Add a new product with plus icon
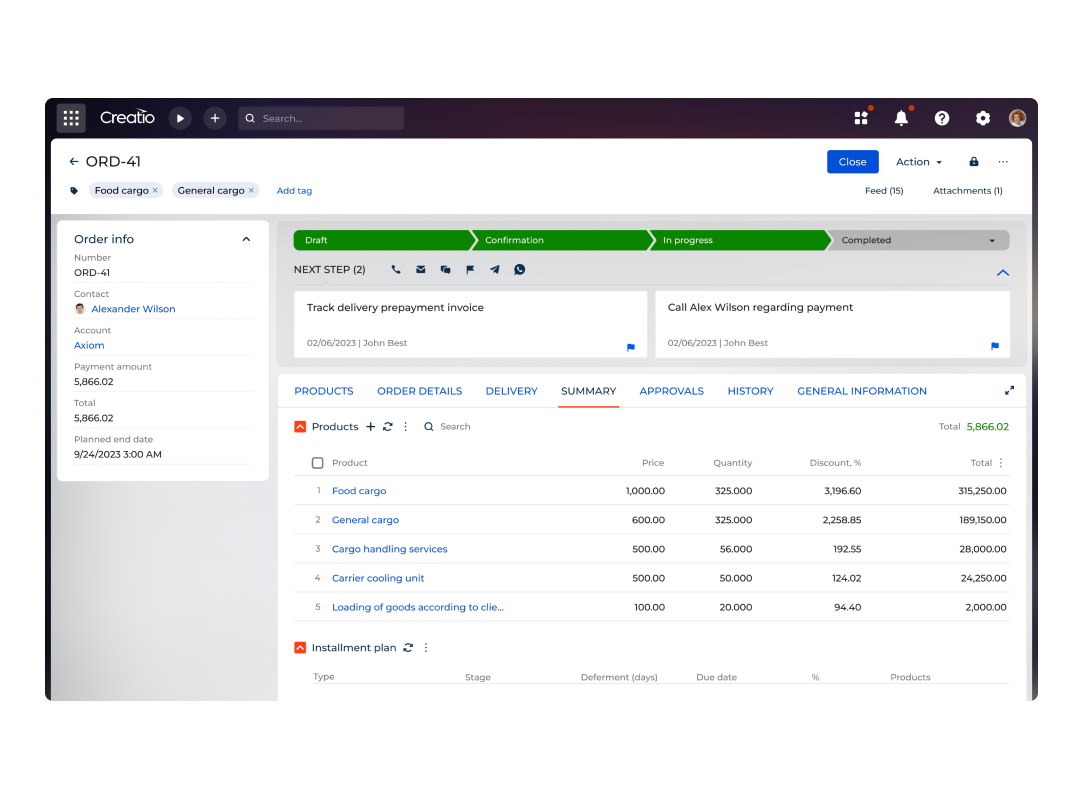 (371, 427)
